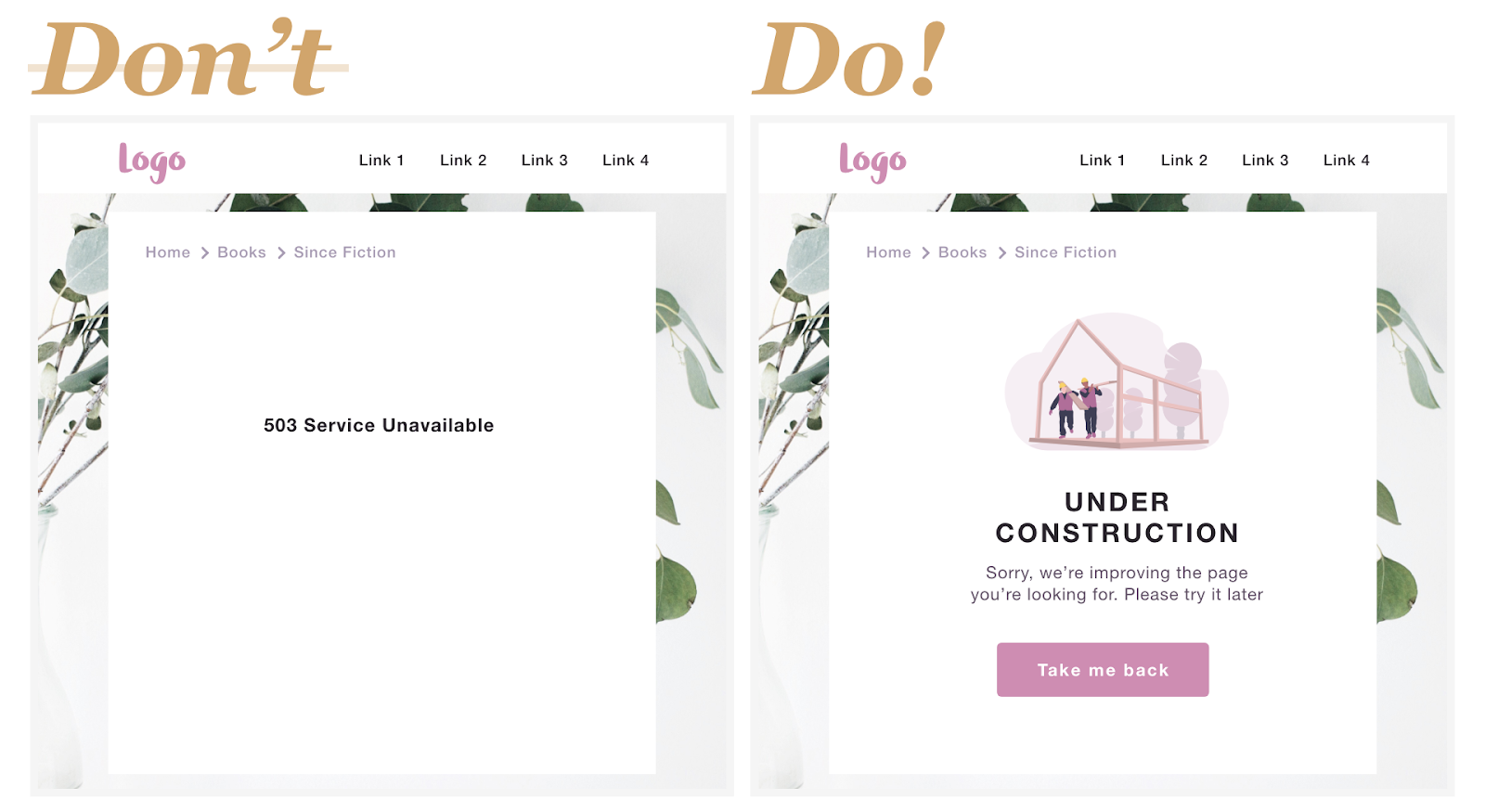Open Link 4 in the Don't mockup nav
1485x812 pixels.
pos(626,161)
